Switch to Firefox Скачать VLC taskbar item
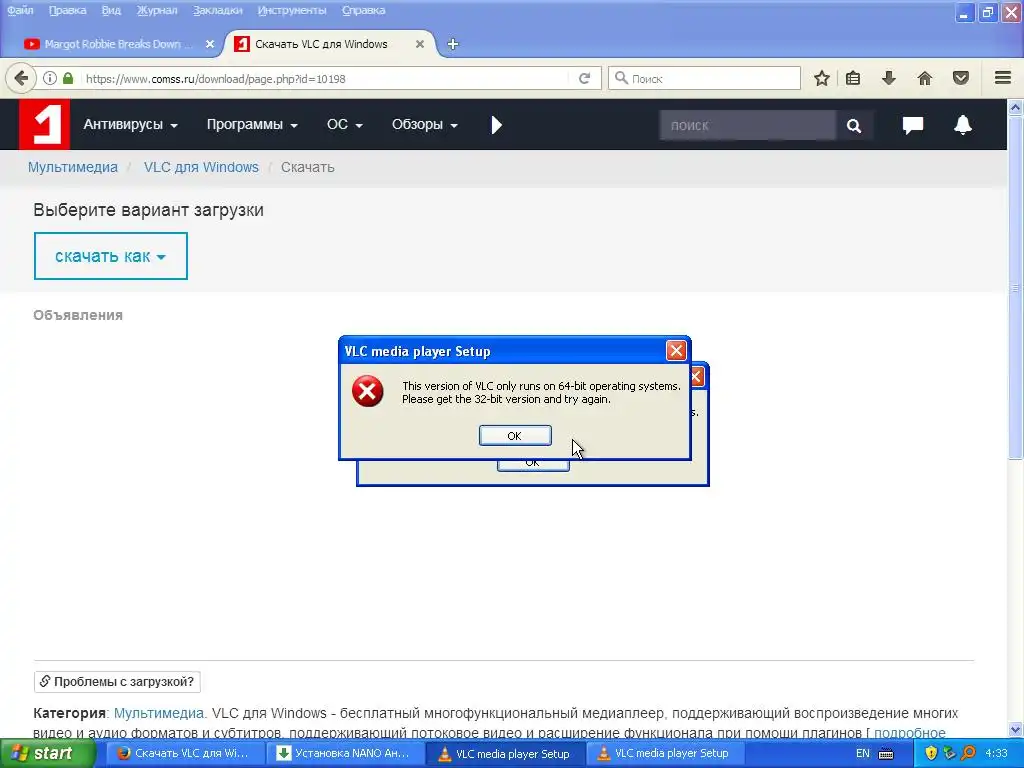Screen dimensions: 1024x768 (x=185, y=754)
